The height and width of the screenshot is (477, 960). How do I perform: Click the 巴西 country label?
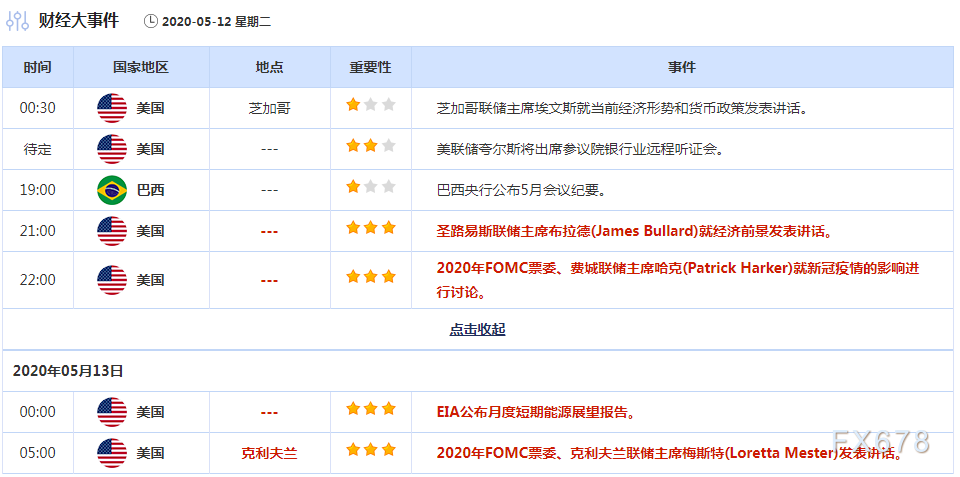coord(151,190)
